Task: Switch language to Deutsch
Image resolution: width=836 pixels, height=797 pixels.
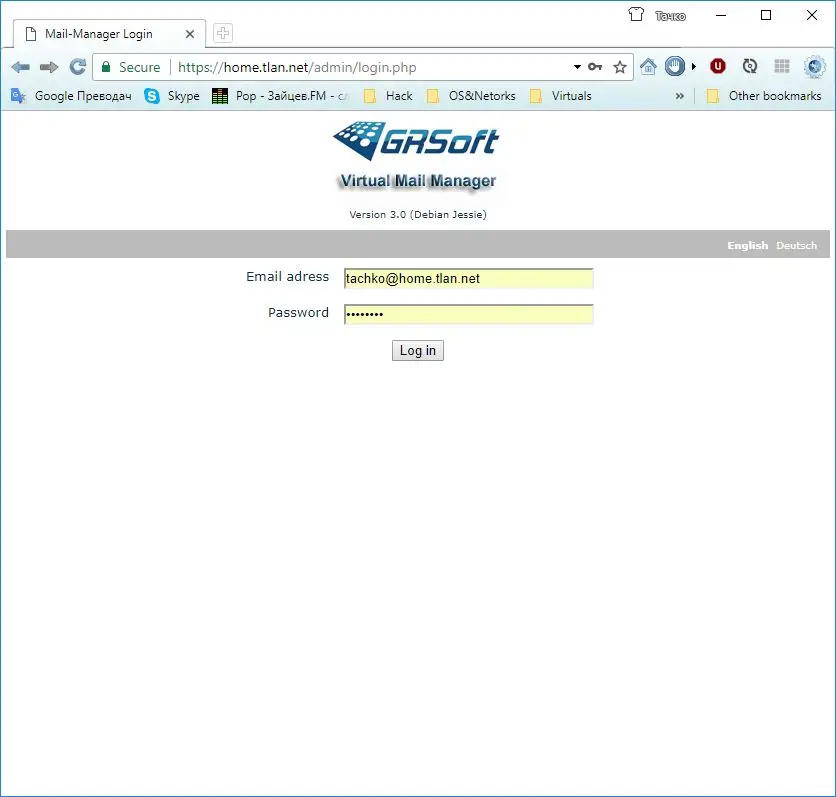Action: click(796, 245)
